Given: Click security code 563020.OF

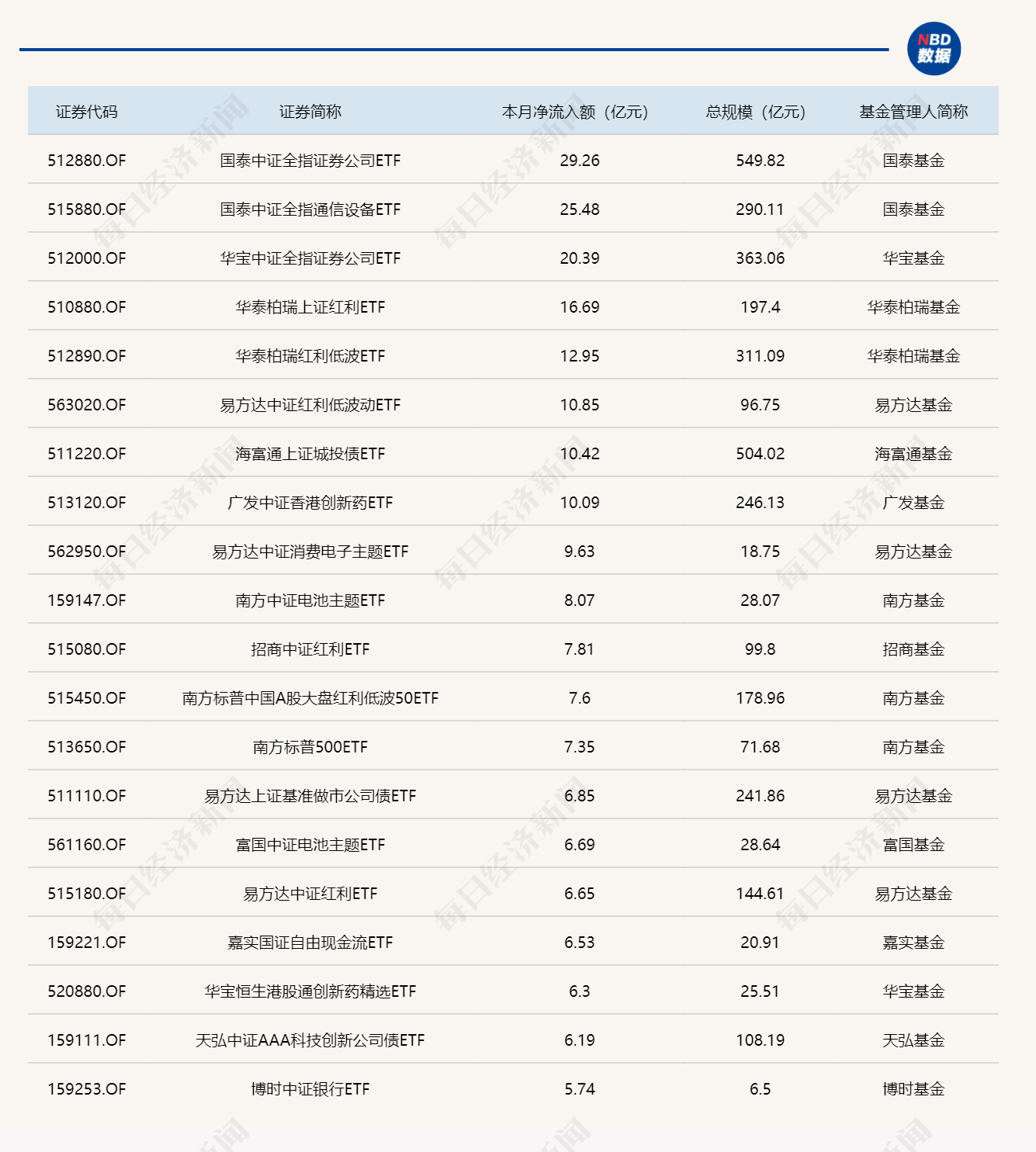Looking at the screenshot, I should [86, 405].
